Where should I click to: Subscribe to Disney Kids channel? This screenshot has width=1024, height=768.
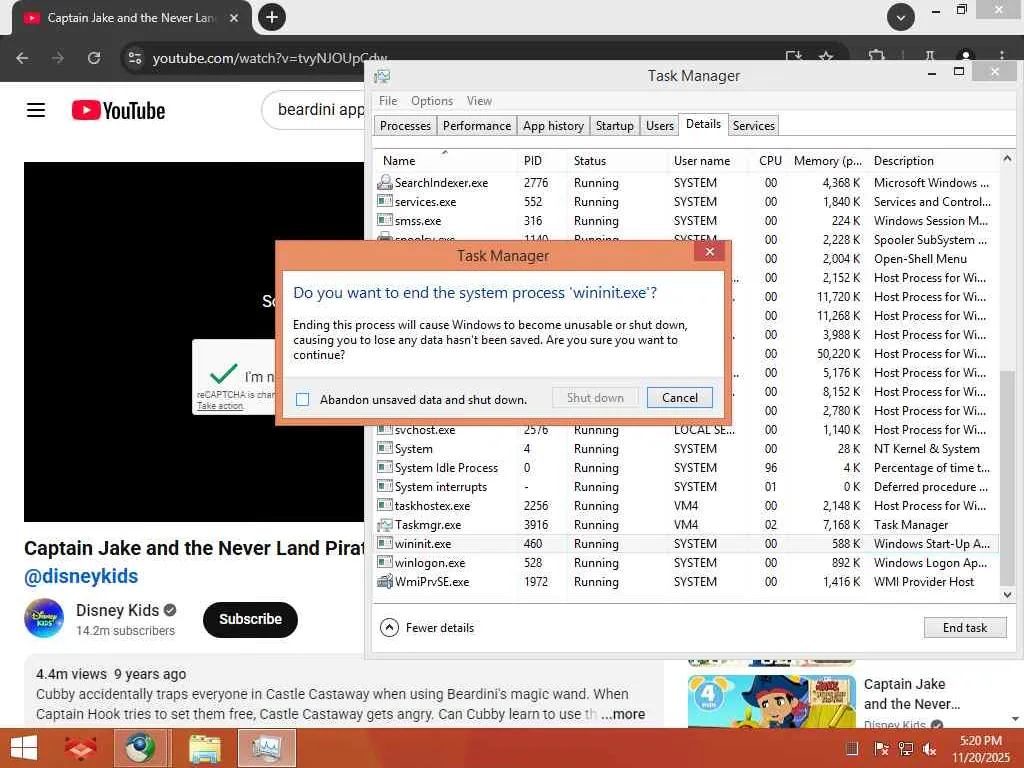click(x=250, y=619)
